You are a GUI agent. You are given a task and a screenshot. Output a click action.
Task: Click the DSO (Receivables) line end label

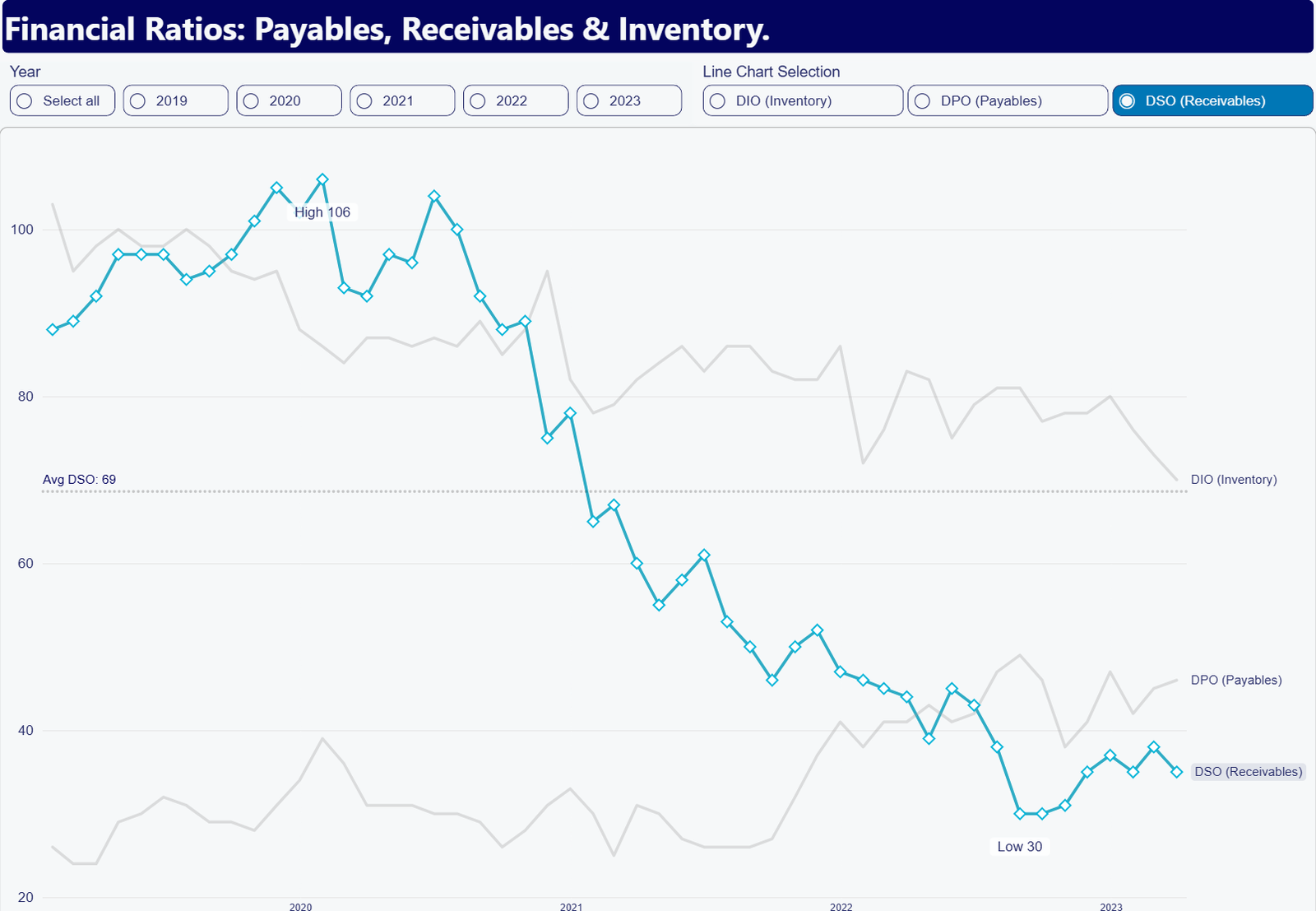1248,771
